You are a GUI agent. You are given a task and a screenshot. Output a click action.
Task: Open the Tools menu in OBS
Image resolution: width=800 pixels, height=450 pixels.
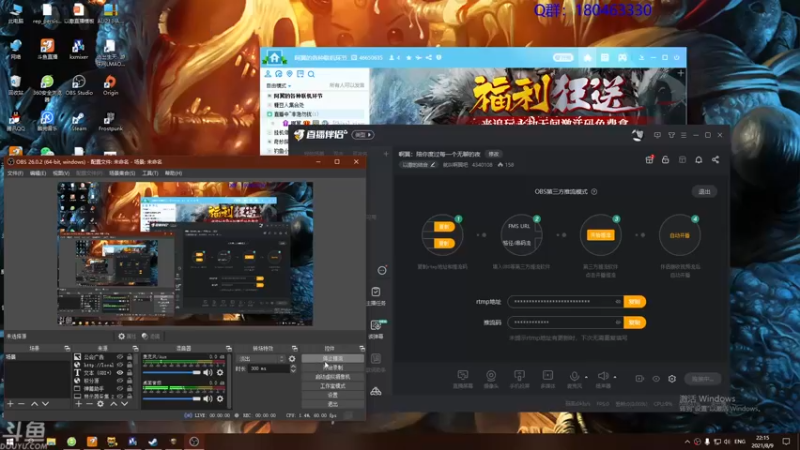click(150, 173)
